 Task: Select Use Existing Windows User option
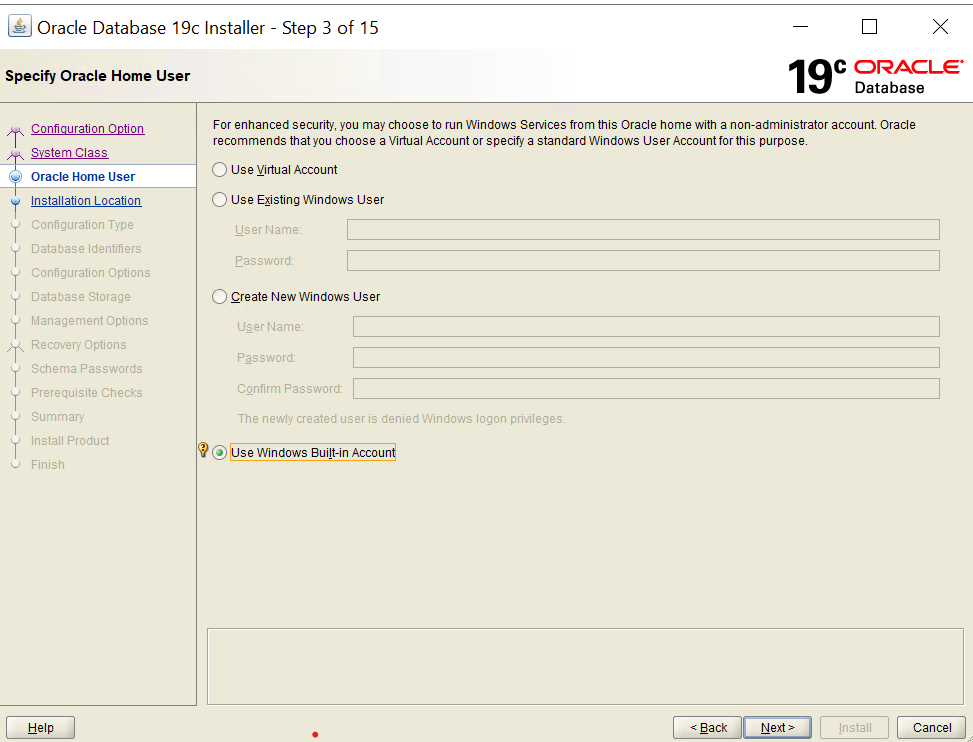click(x=219, y=199)
